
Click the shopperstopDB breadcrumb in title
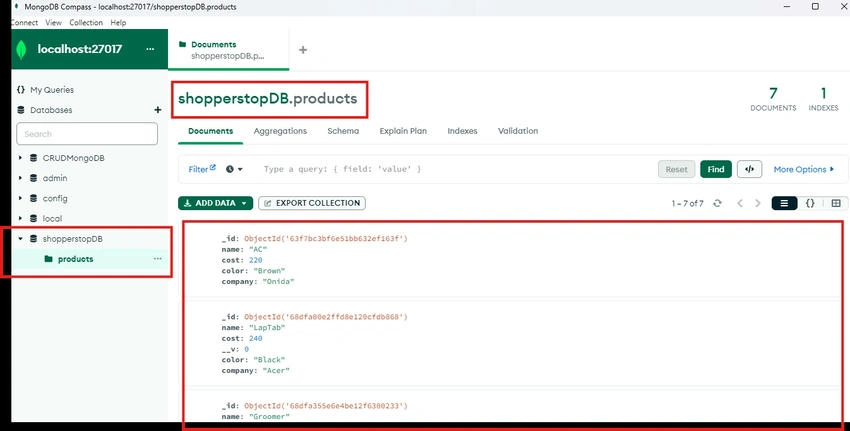point(233,99)
